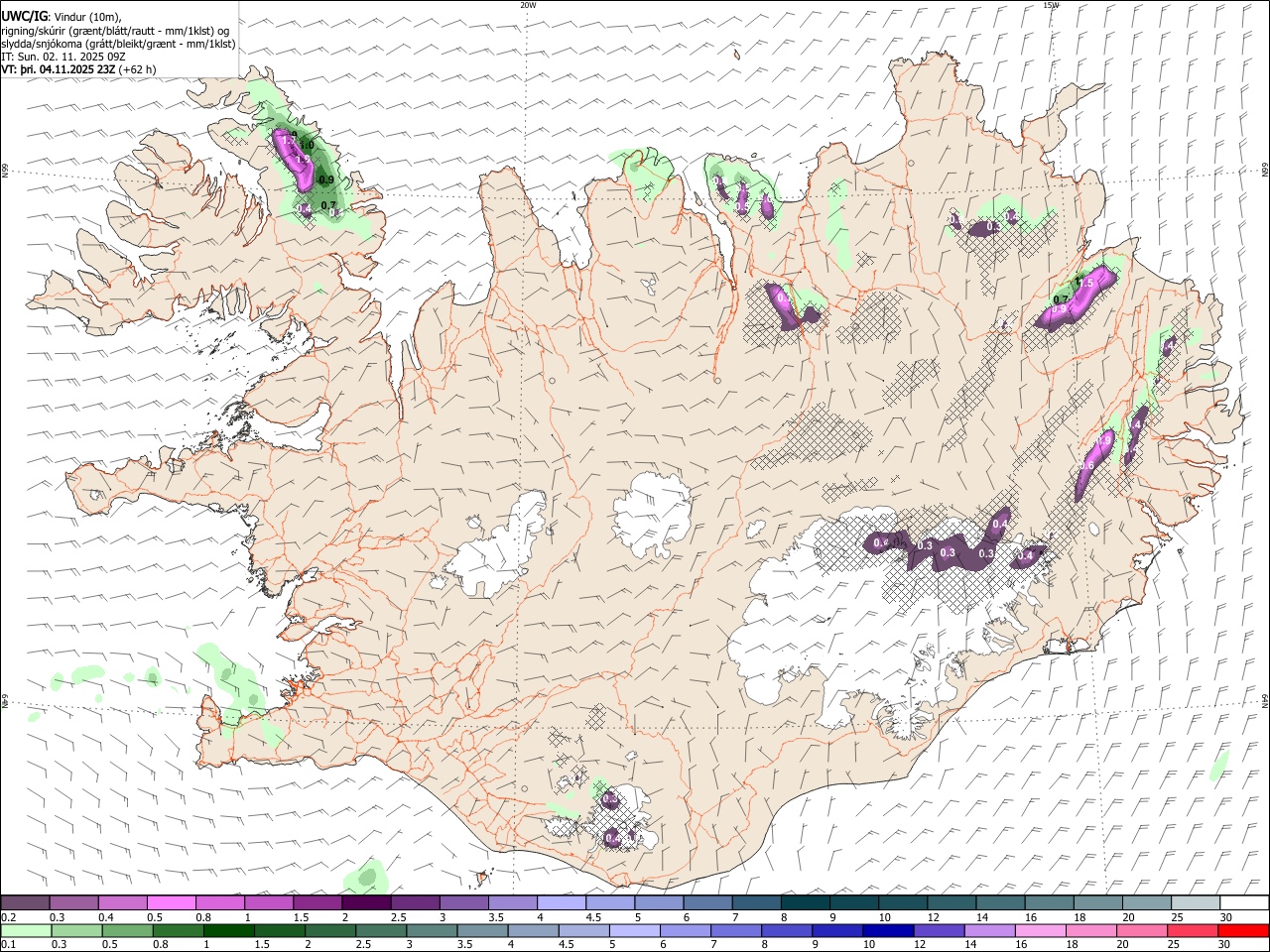
Task: Click the bright pink upper swatch starting at 0.5
Action: coord(172,902)
